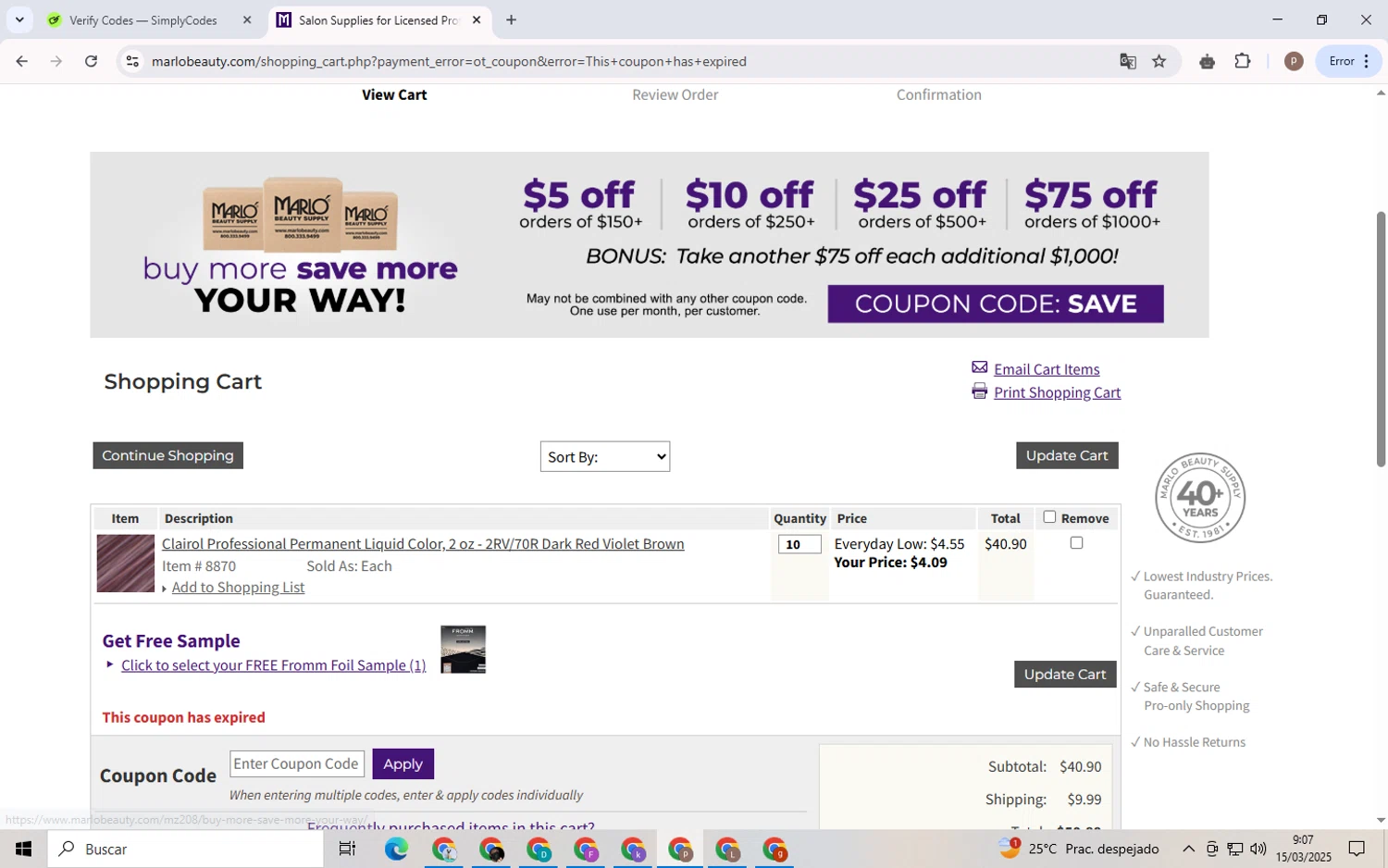This screenshot has width=1388, height=868.
Task: Switch to Verify Codes SimplyCodes tab
Action: click(x=143, y=19)
